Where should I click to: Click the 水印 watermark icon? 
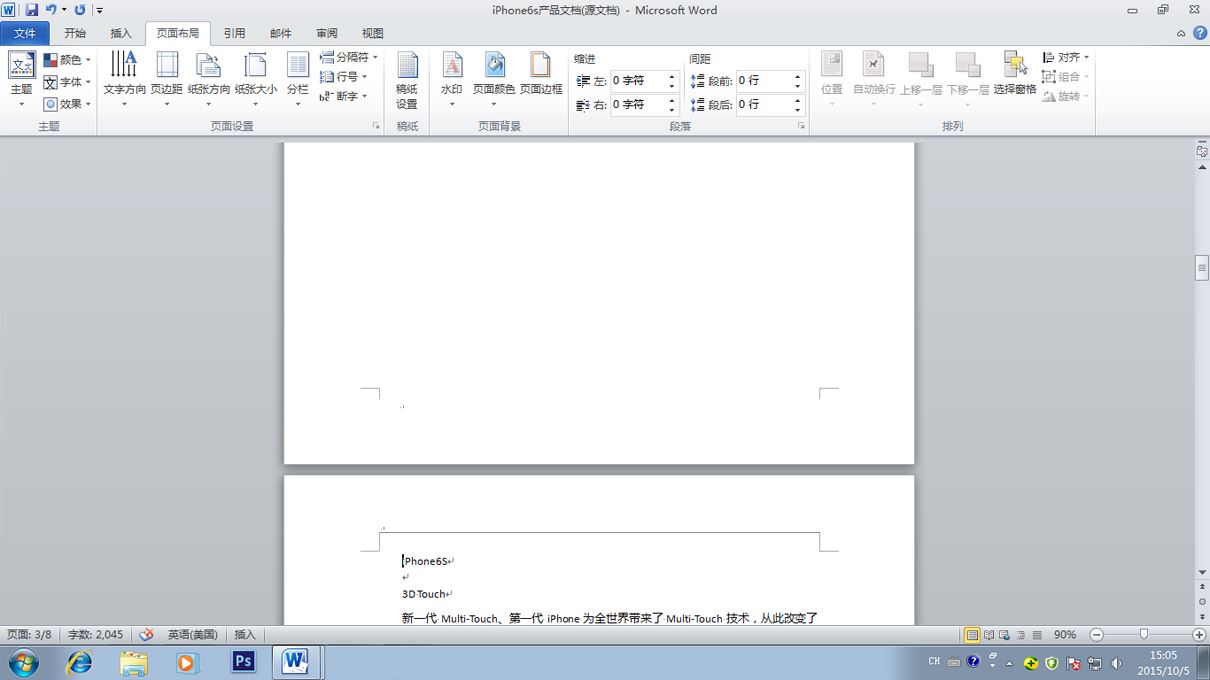(452, 65)
